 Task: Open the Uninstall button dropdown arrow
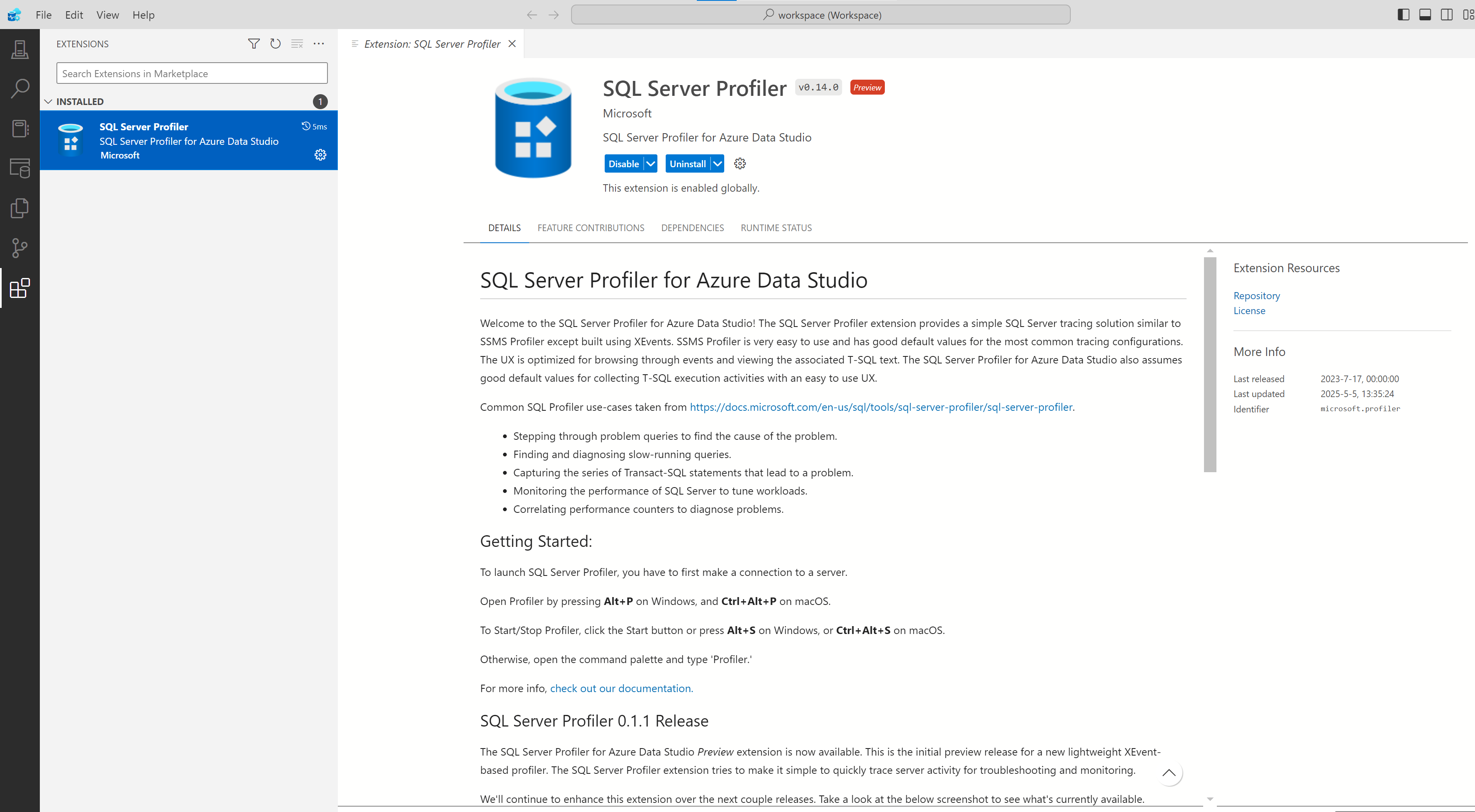click(718, 164)
